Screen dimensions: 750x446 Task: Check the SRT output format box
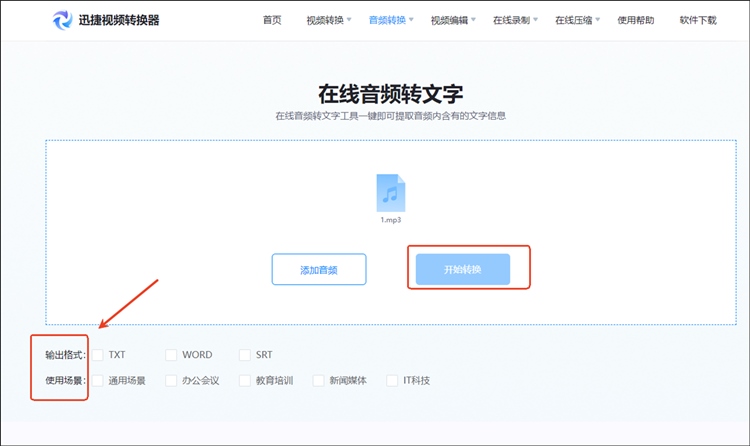coord(245,355)
